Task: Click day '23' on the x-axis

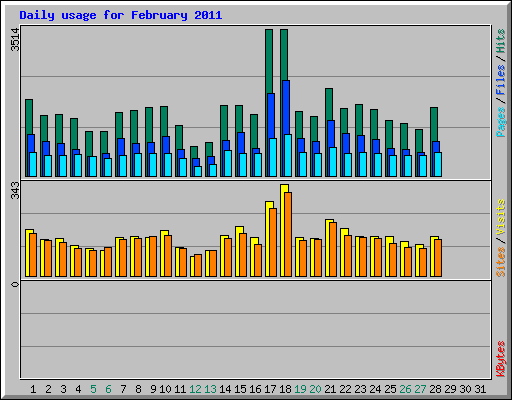Action: tap(360, 389)
